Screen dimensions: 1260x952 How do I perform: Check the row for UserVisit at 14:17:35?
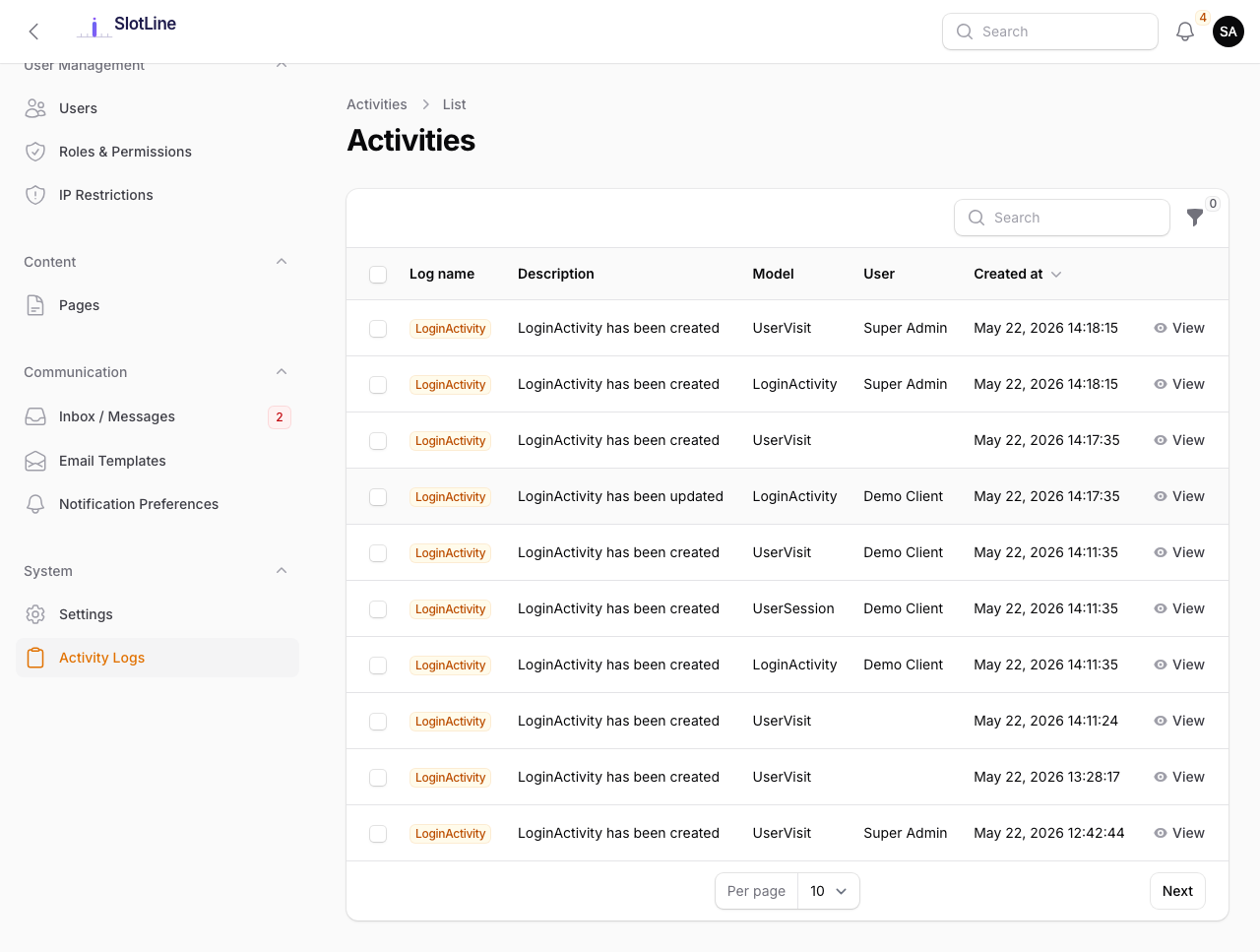coord(378,440)
